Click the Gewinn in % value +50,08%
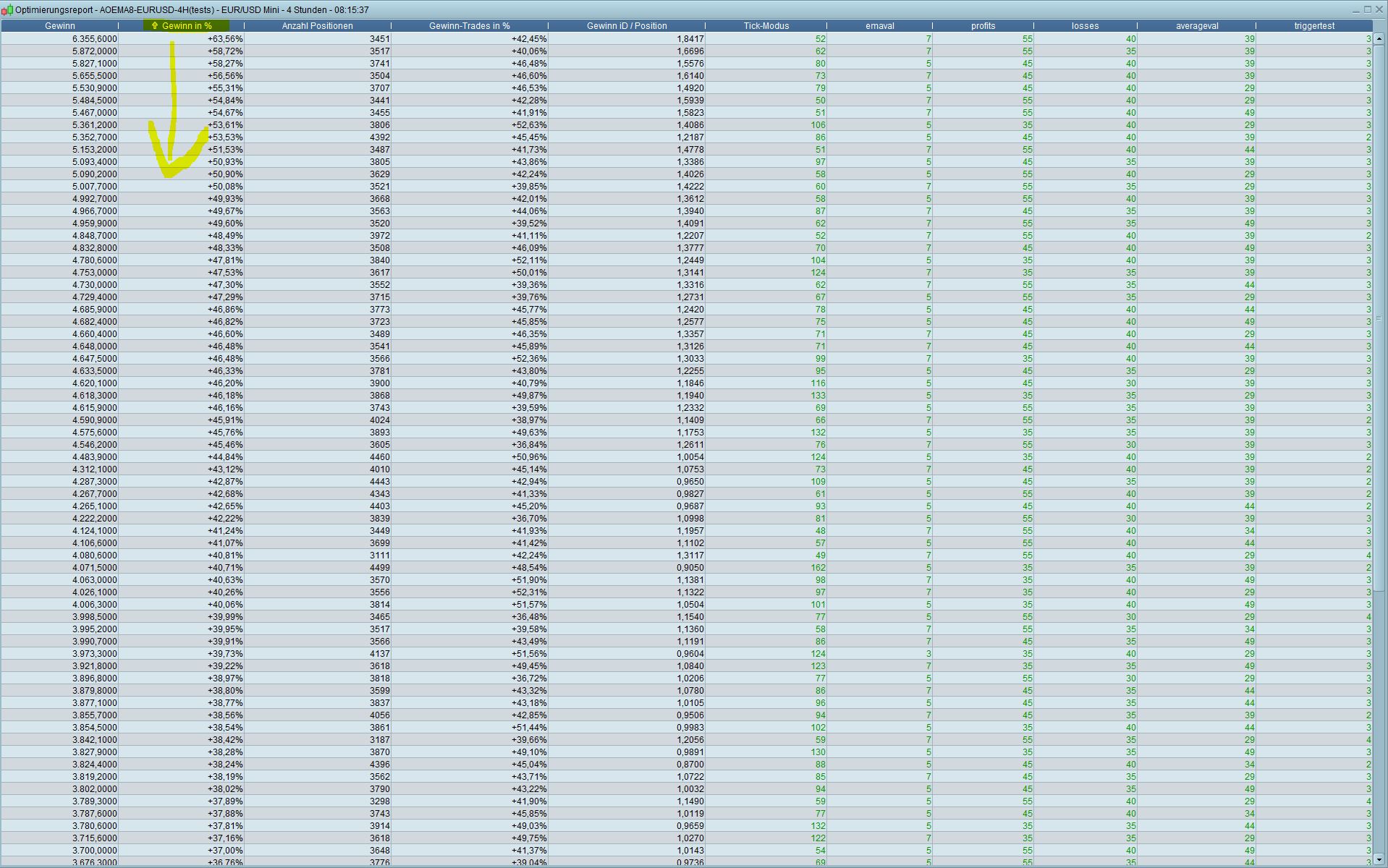This screenshot has height=868, width=1388. coord(225,187)
